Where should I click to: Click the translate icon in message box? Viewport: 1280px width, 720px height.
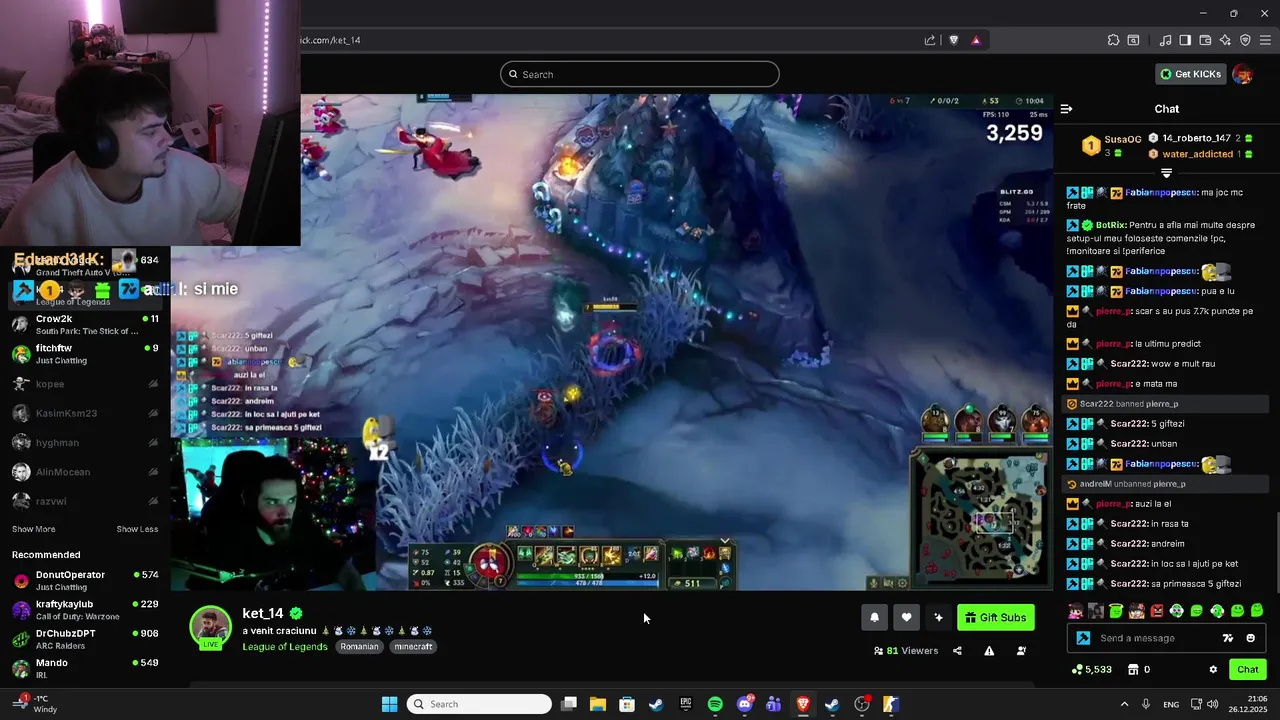click(x=1228, y=638)
